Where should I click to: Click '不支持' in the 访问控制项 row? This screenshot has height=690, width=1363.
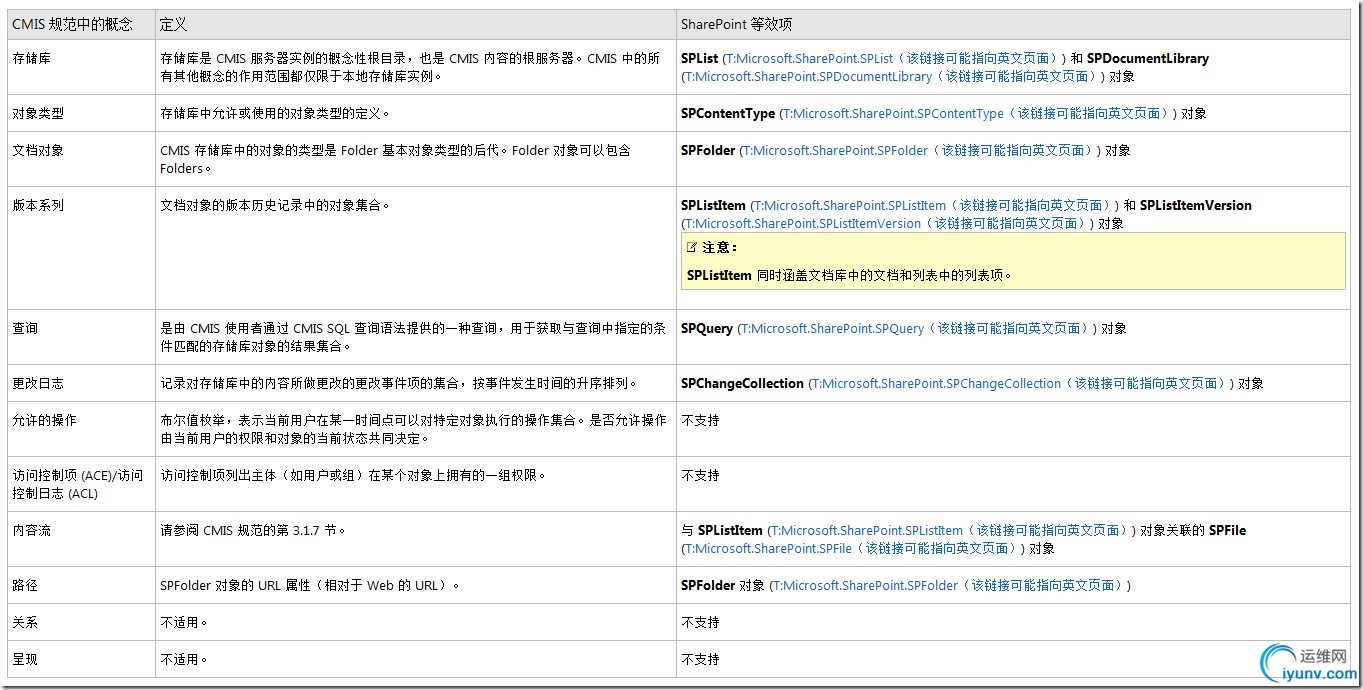point(701,476)
